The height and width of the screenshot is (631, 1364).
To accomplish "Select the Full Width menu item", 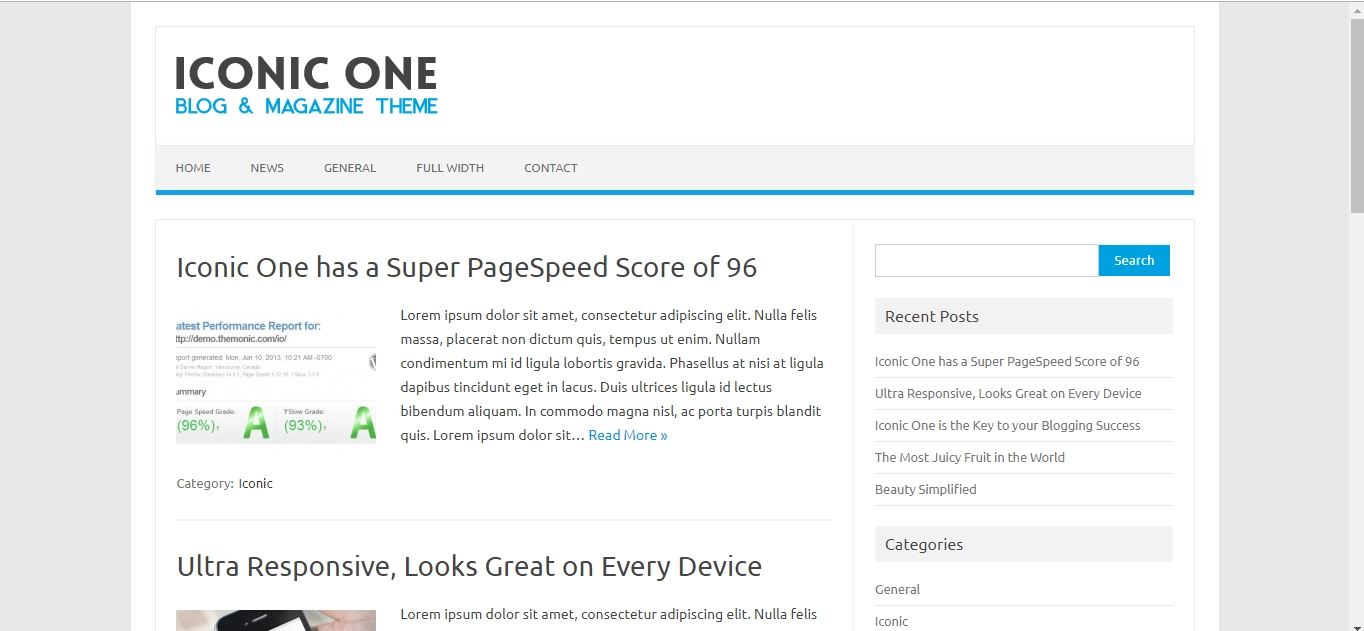I will pos(450,168).
